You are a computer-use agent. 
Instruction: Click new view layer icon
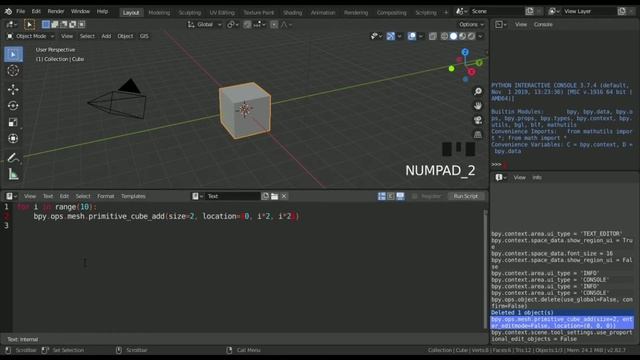tap(622, 11)
